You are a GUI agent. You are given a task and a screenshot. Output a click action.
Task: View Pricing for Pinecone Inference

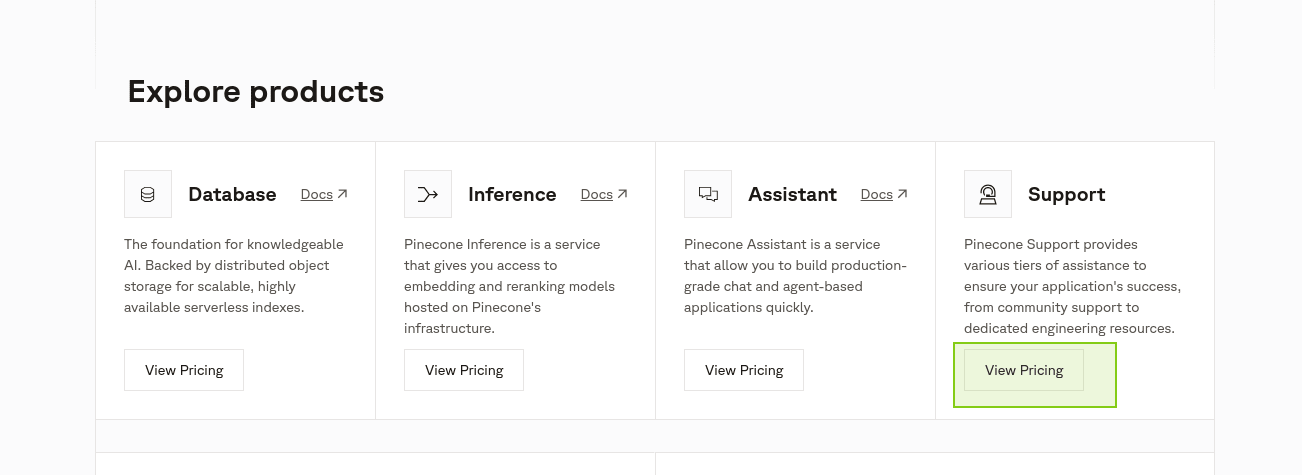[x=464, y=370]
